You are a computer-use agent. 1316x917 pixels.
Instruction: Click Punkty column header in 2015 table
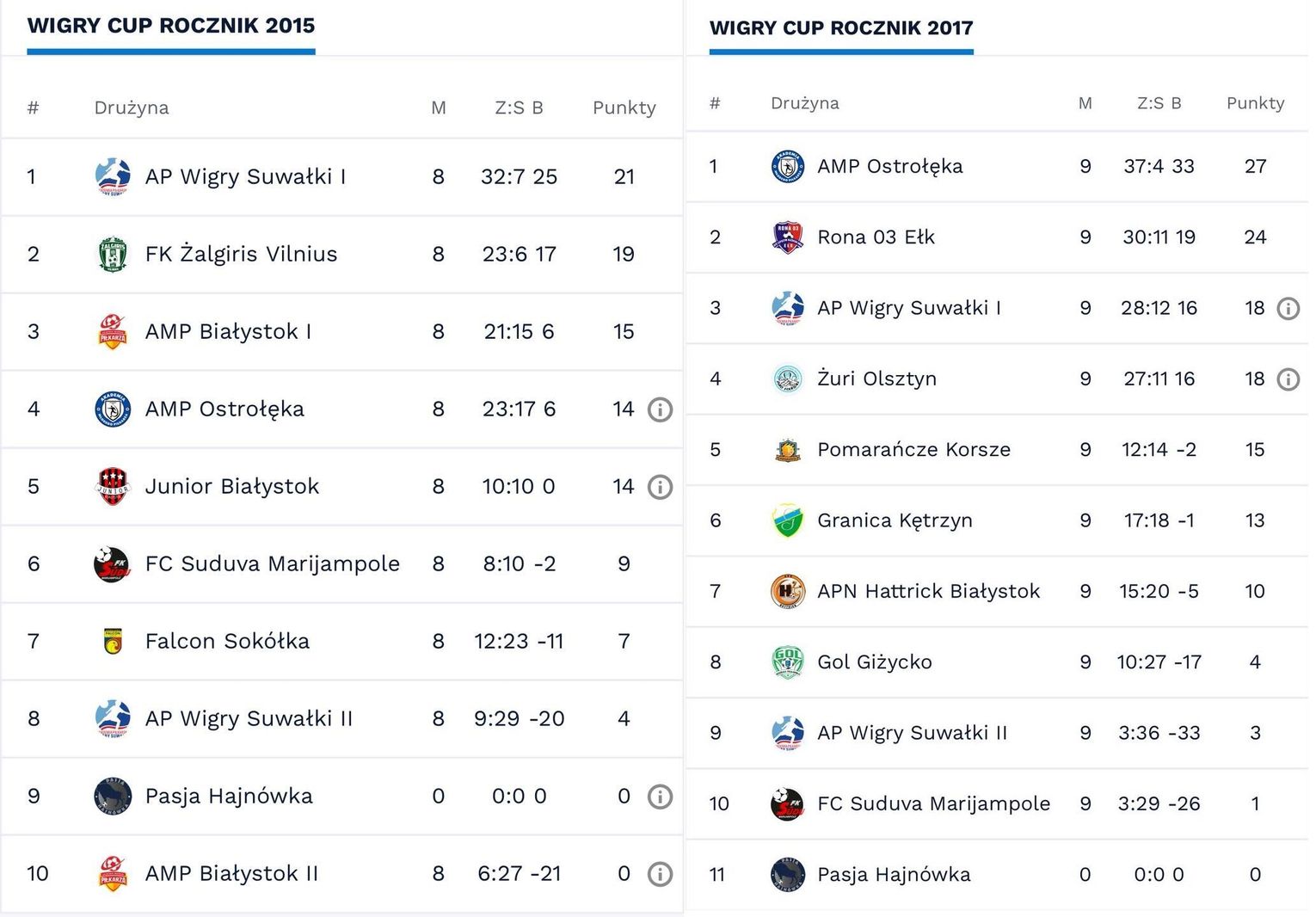coord(624,108)
